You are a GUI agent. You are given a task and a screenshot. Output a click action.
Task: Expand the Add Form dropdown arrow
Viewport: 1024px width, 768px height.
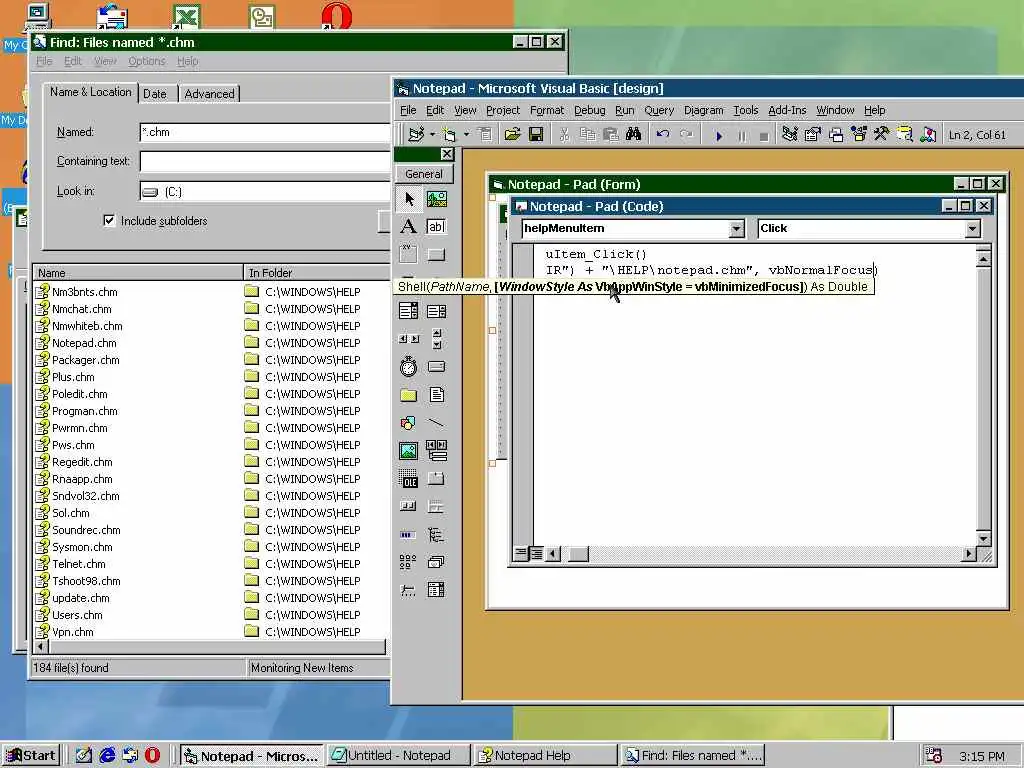tap(466, 135)
